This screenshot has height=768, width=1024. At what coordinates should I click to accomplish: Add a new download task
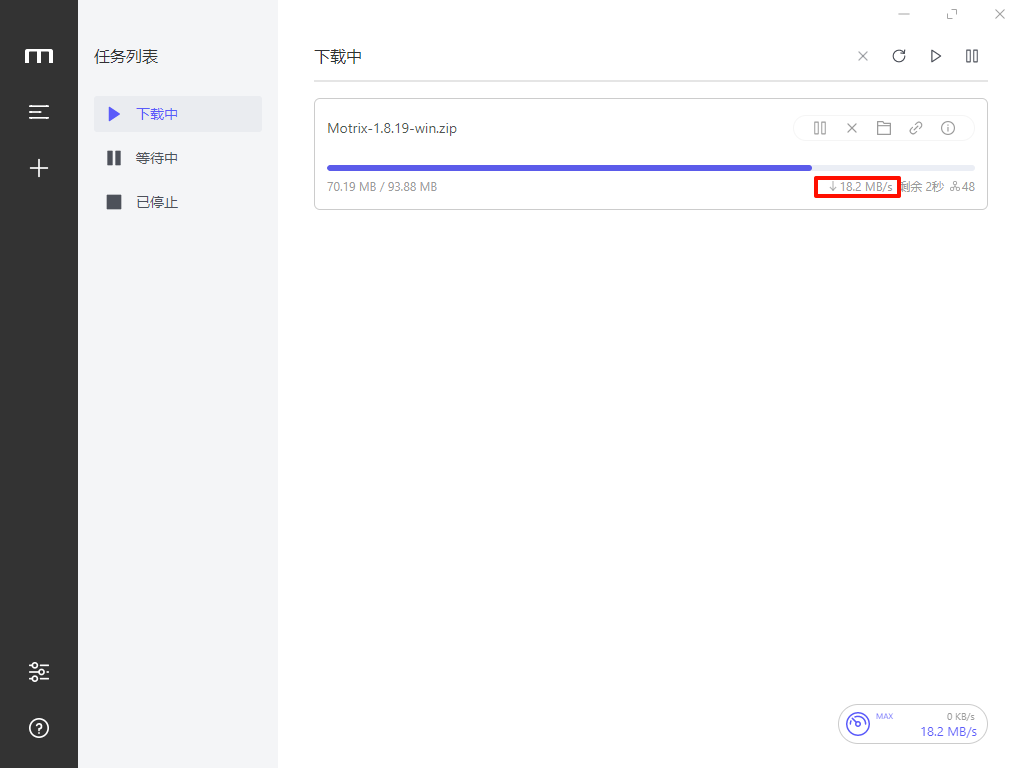[39, 168]
